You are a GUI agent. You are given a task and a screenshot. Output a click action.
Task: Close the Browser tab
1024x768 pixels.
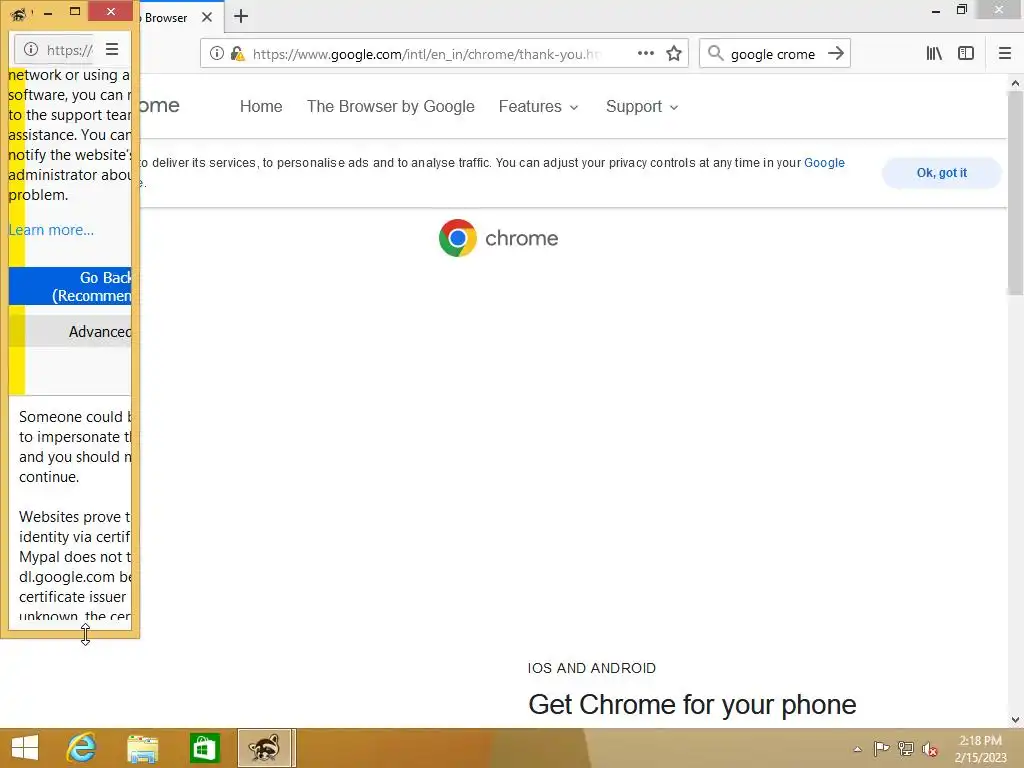point(207,17)
